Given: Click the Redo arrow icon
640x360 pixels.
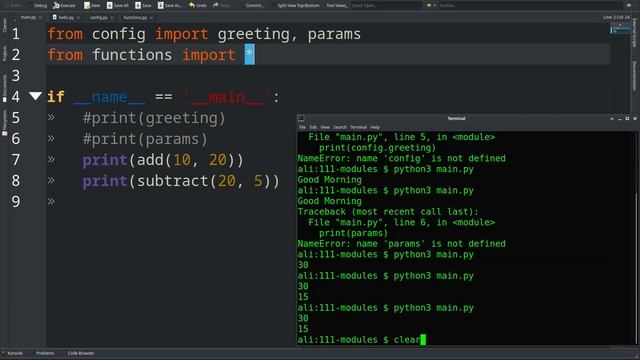Looking at the screenshot, I should click(216, 5).
